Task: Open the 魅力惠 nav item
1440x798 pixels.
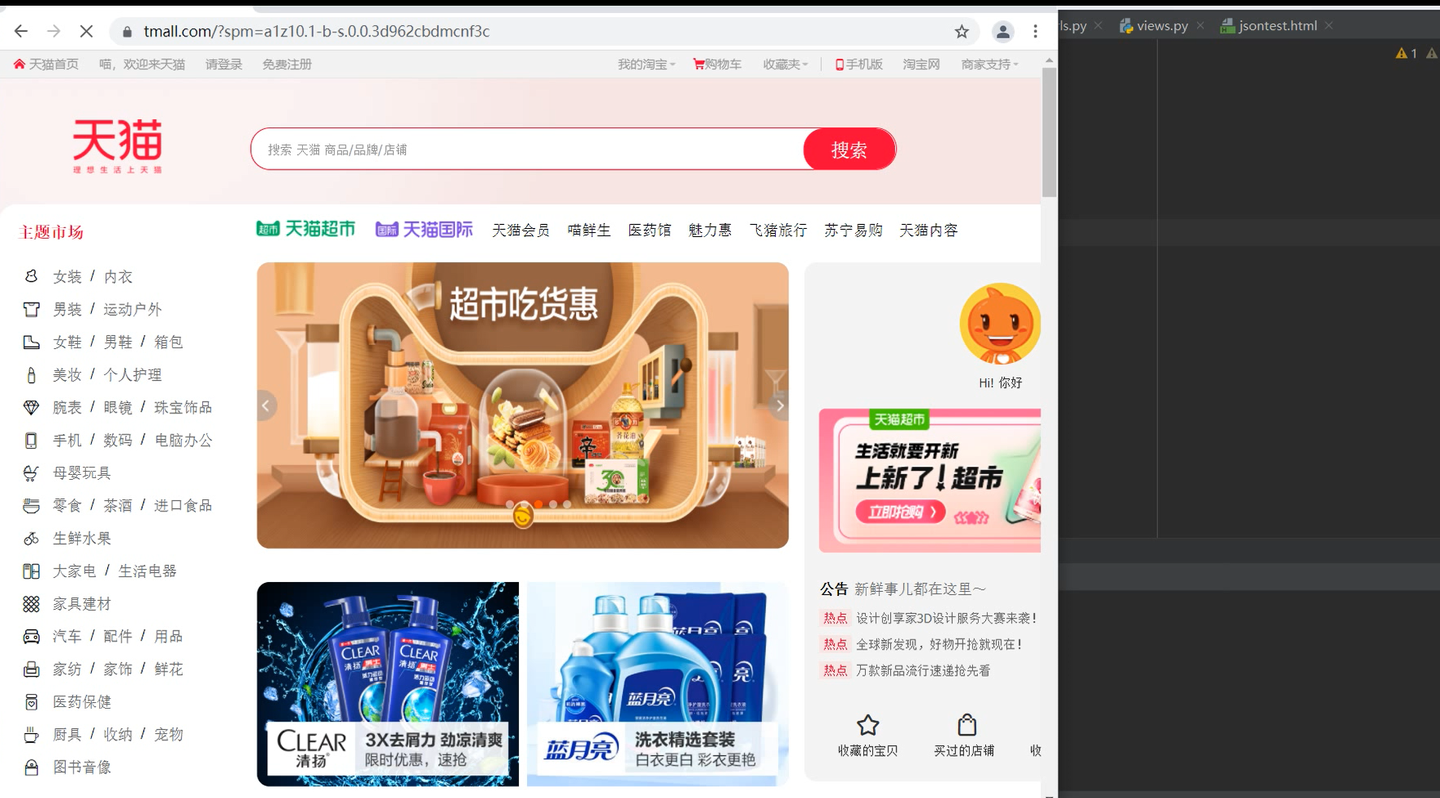Action: (710, 230)
